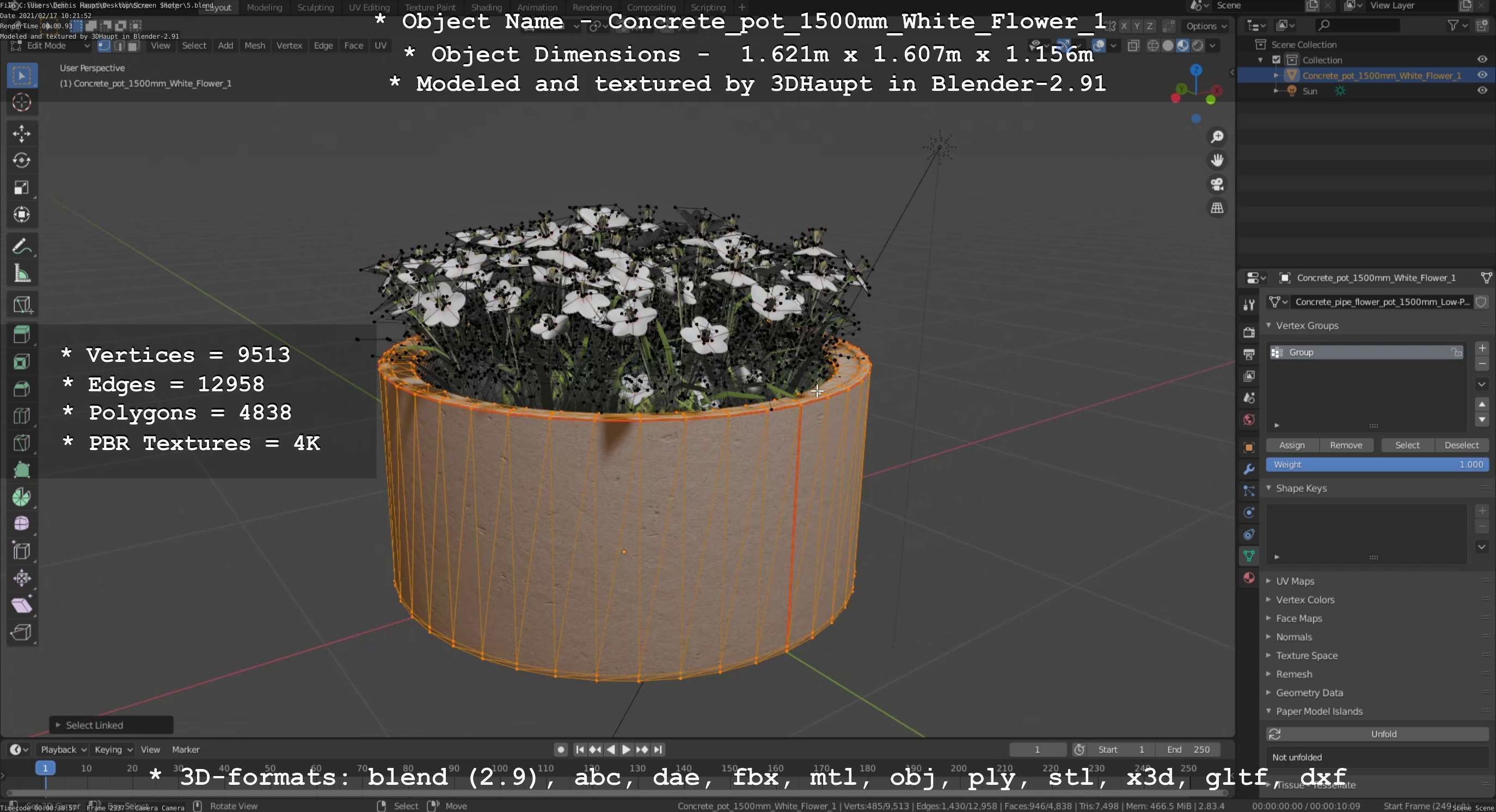This screenshot has width=1496, height=812.
Task: Activate the Extrude Region tool
Action: click(x=22, y=334)
